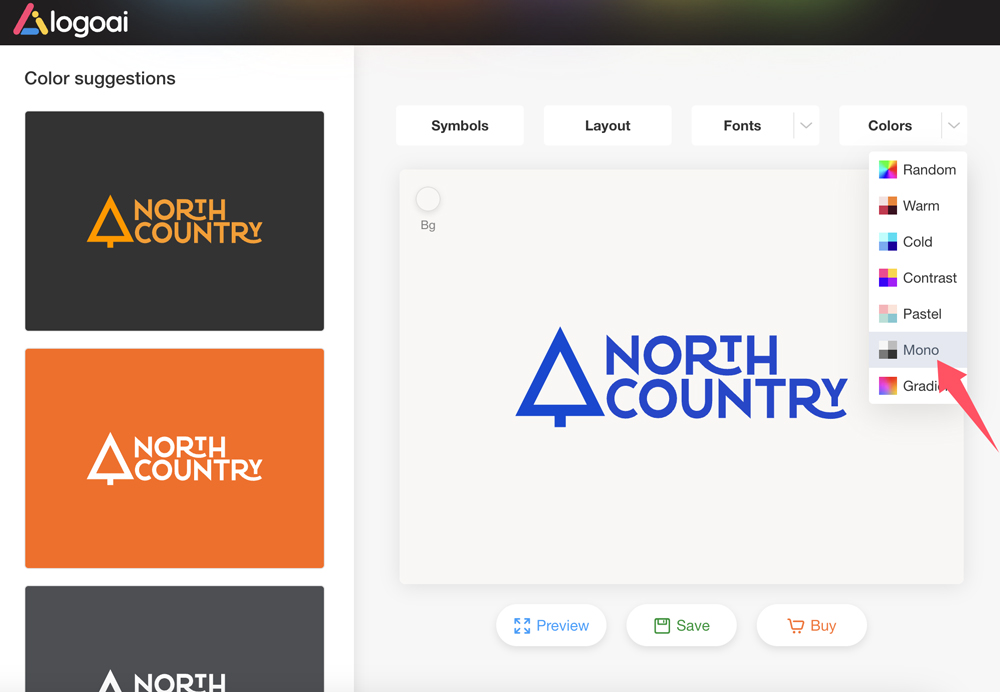Screen dimensions: 1000x692
Task: Select the Contrast color palette icon
Action: tap(888, 278)
